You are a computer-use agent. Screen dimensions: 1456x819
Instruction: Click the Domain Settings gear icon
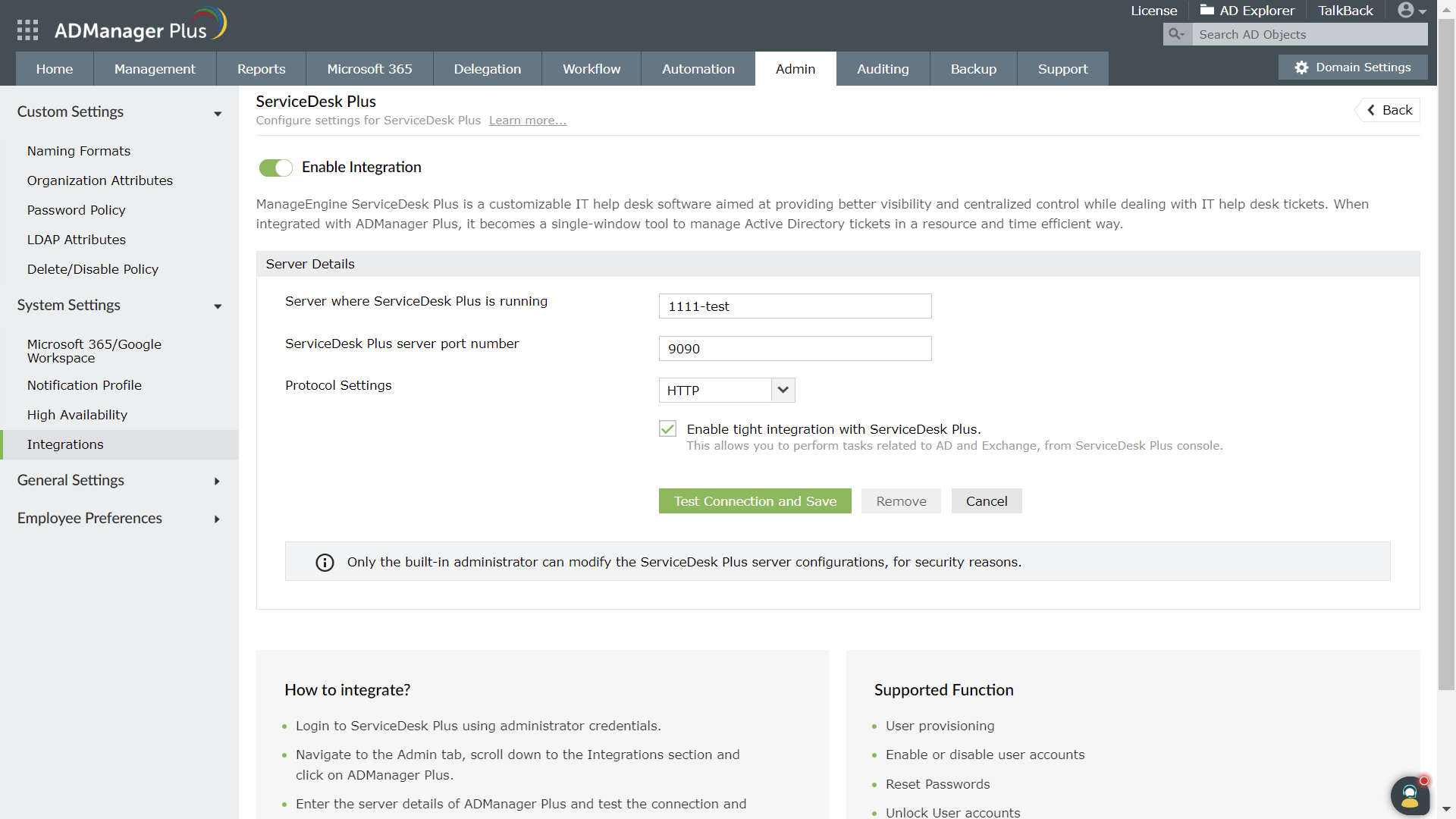click(x=1301, y=67)
